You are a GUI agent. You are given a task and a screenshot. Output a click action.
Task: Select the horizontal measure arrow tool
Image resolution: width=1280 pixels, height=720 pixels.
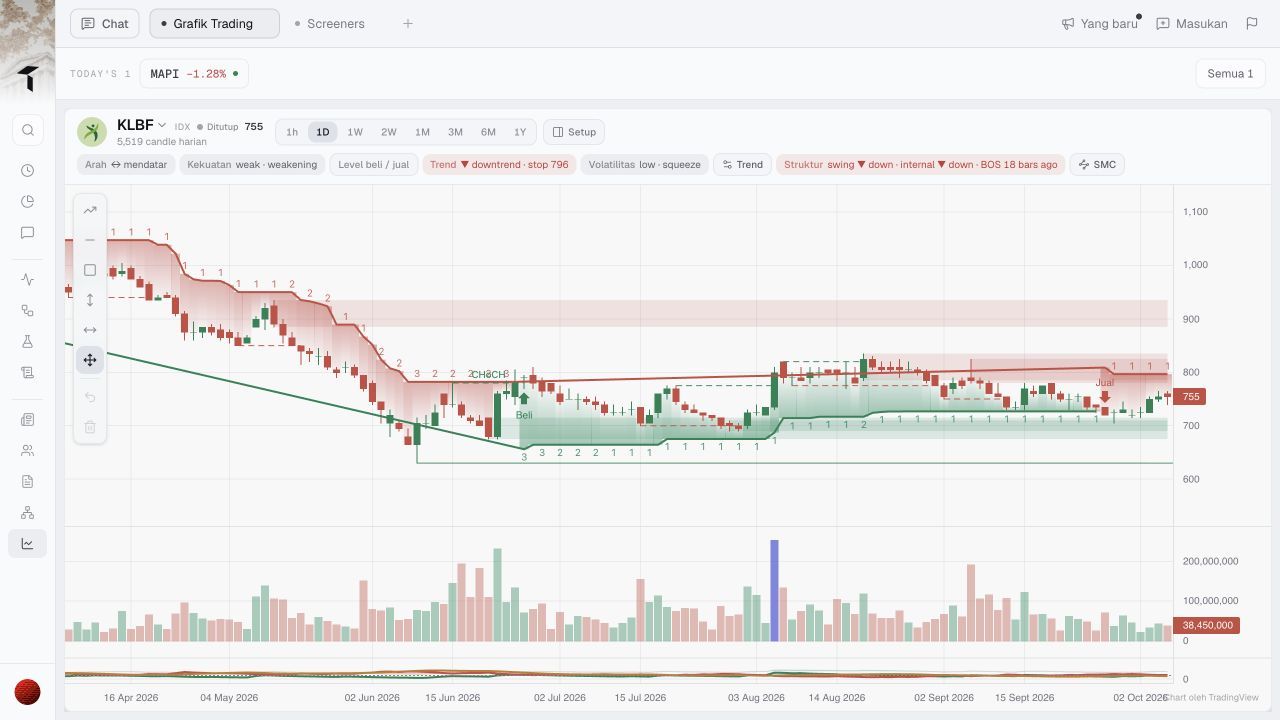(x=90, y=330)
